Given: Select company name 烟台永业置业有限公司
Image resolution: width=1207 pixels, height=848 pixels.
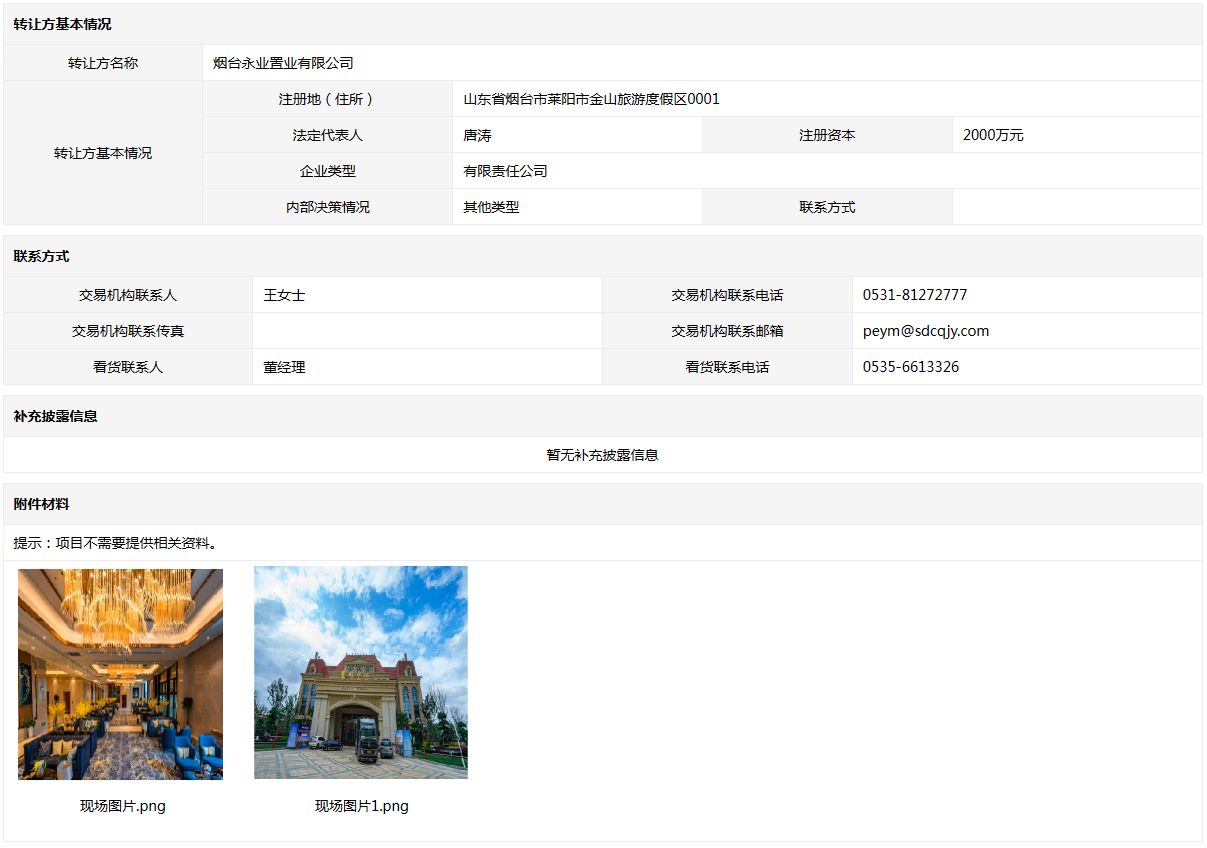Looking at the screenshot, I should click(x=283, y=63).
